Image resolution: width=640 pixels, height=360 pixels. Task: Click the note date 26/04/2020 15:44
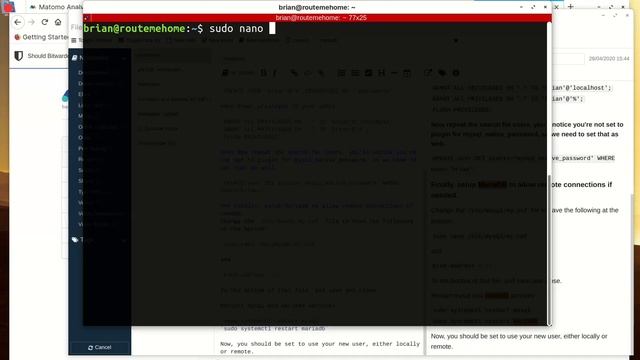[x=609, y=59]
